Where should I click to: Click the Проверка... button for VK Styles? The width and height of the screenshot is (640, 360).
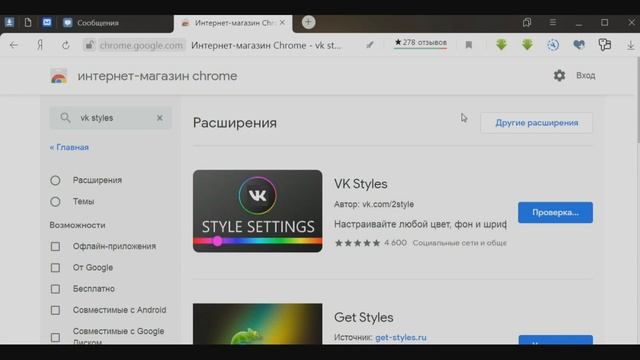(x=556, y=213)
